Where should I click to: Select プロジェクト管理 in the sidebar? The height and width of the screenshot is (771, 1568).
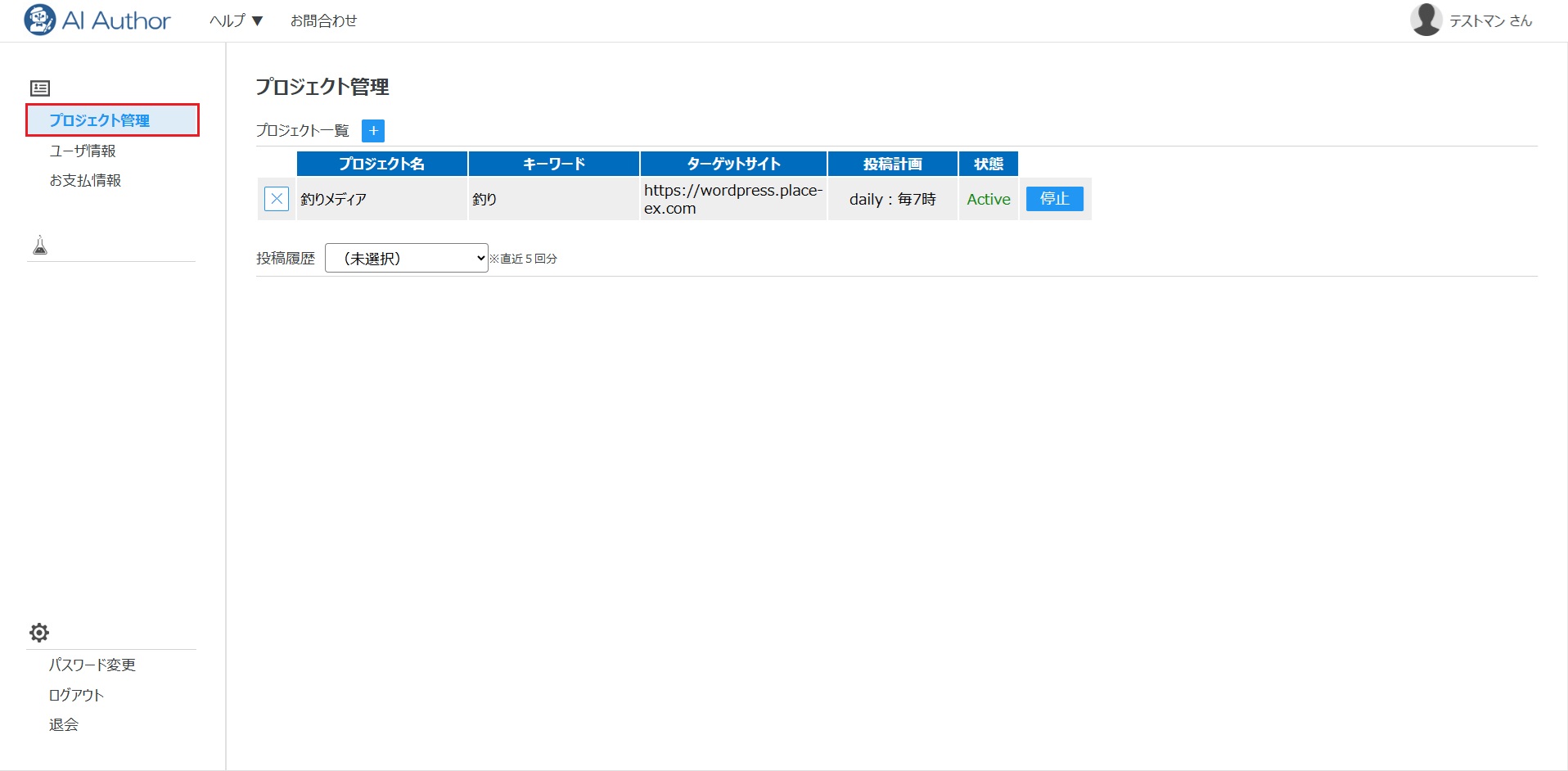click(99, 120)
